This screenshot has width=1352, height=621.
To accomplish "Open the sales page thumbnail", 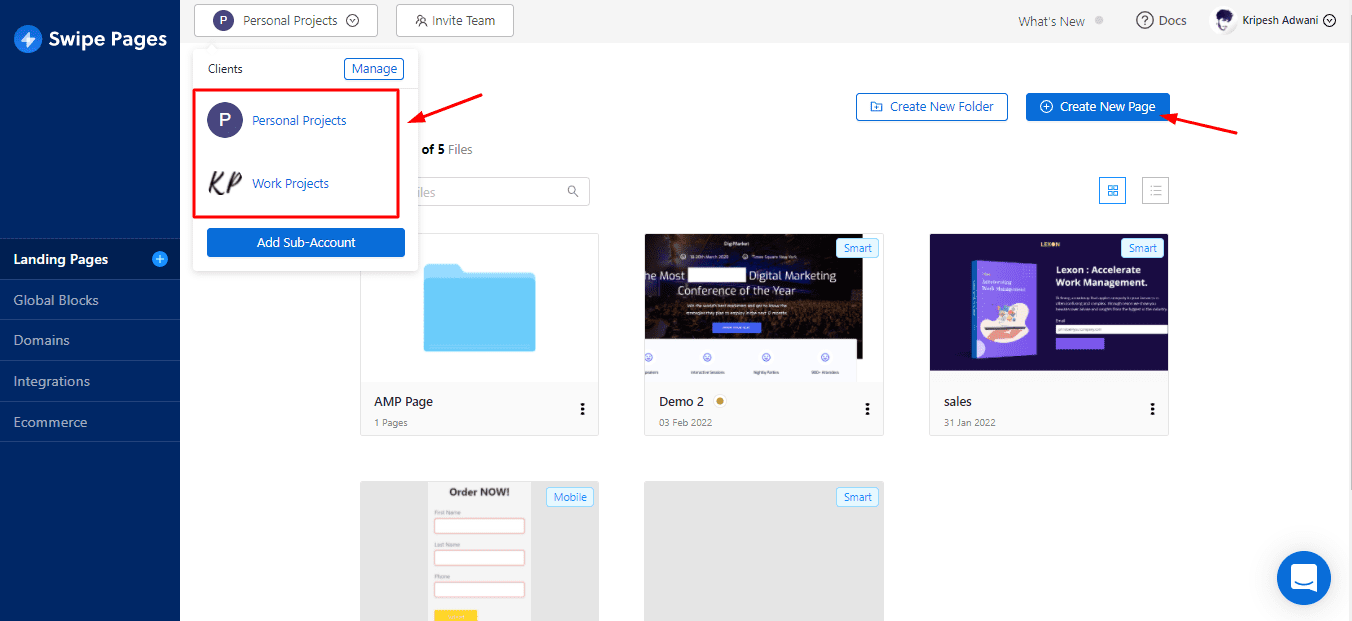I will (x=1048, y=302).
